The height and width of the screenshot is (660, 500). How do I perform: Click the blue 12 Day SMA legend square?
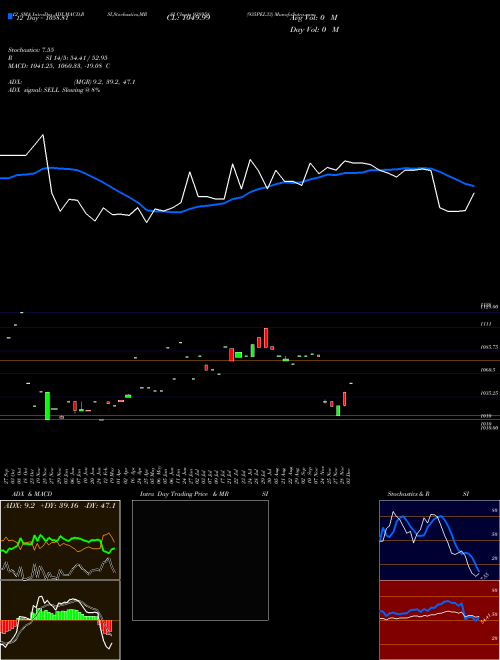pyautogui.click(x=10, y=16)
